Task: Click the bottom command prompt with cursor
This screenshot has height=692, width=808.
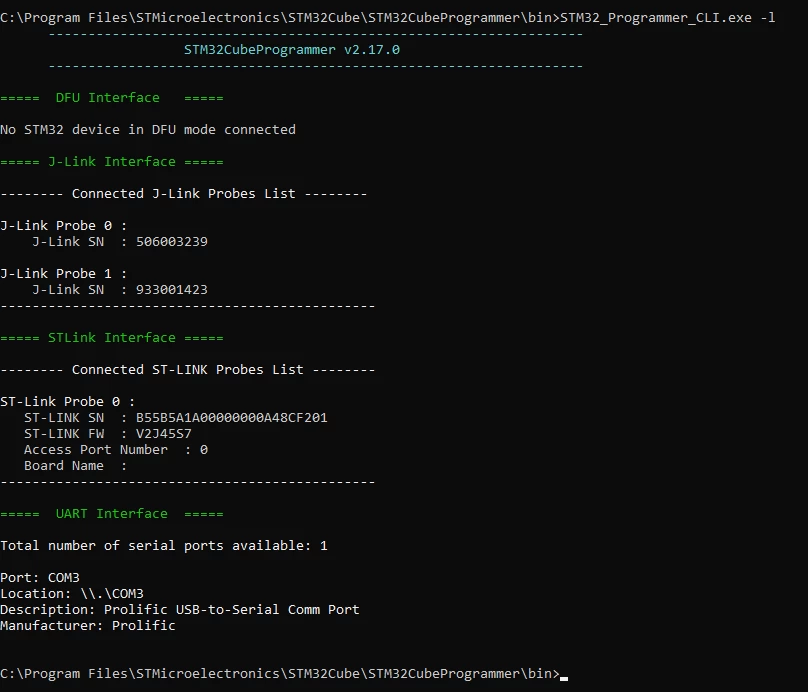Action: (284, 674)
